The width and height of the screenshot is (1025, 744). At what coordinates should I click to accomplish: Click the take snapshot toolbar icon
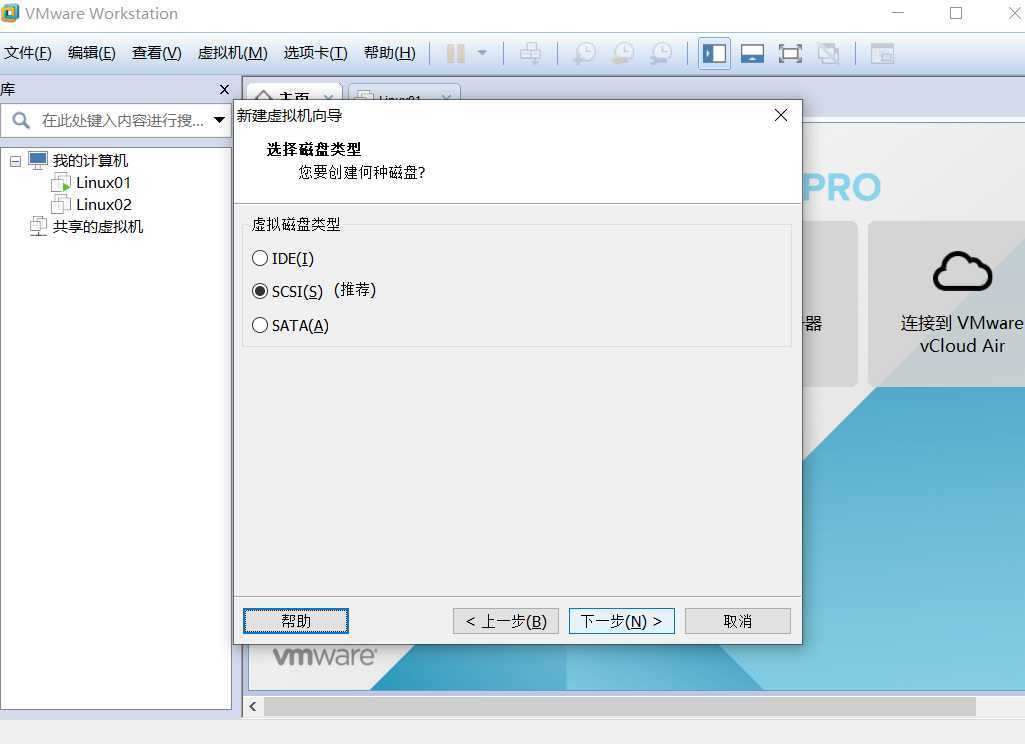point(584,54)
